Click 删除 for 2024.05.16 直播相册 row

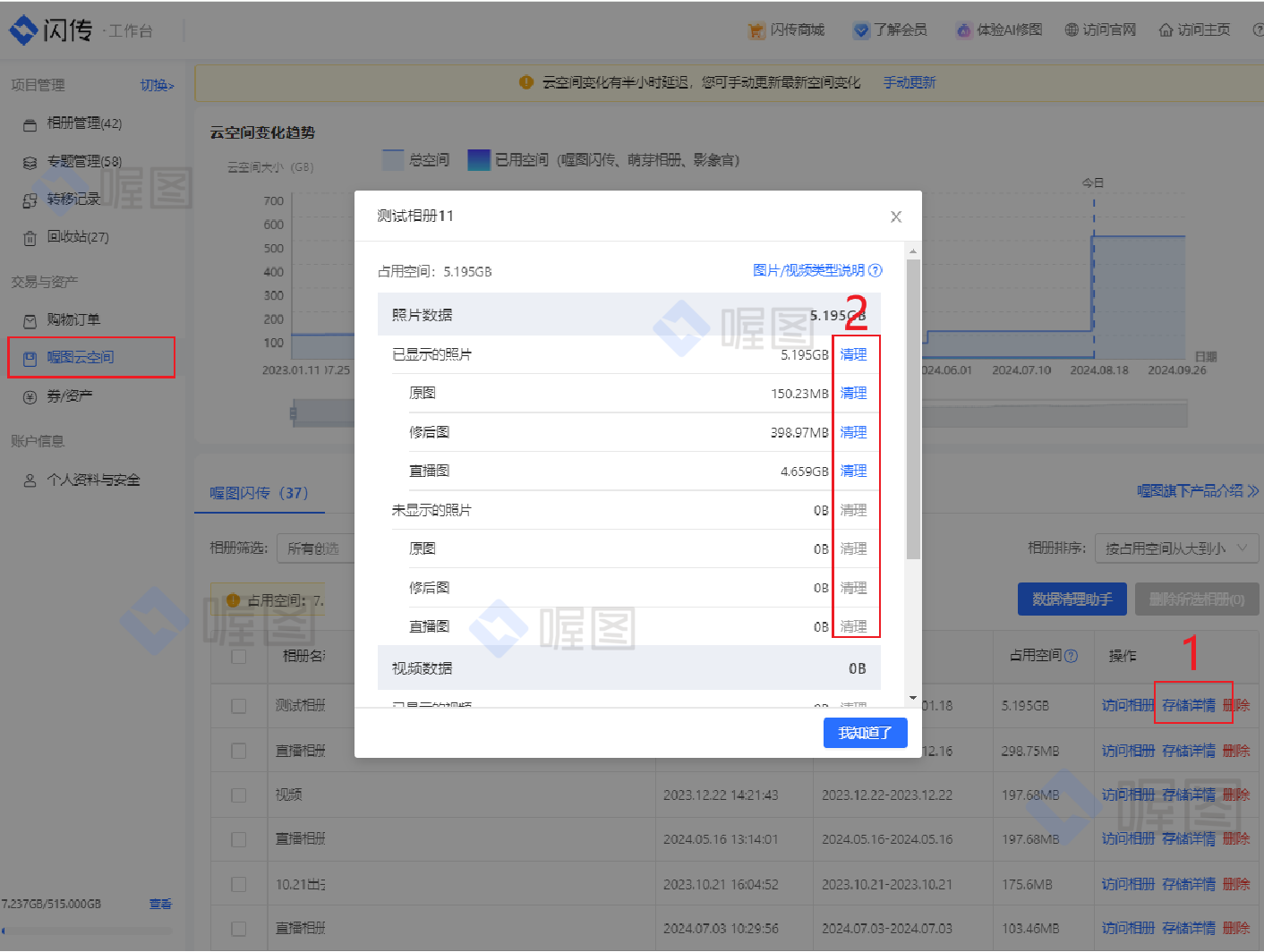1236,839
